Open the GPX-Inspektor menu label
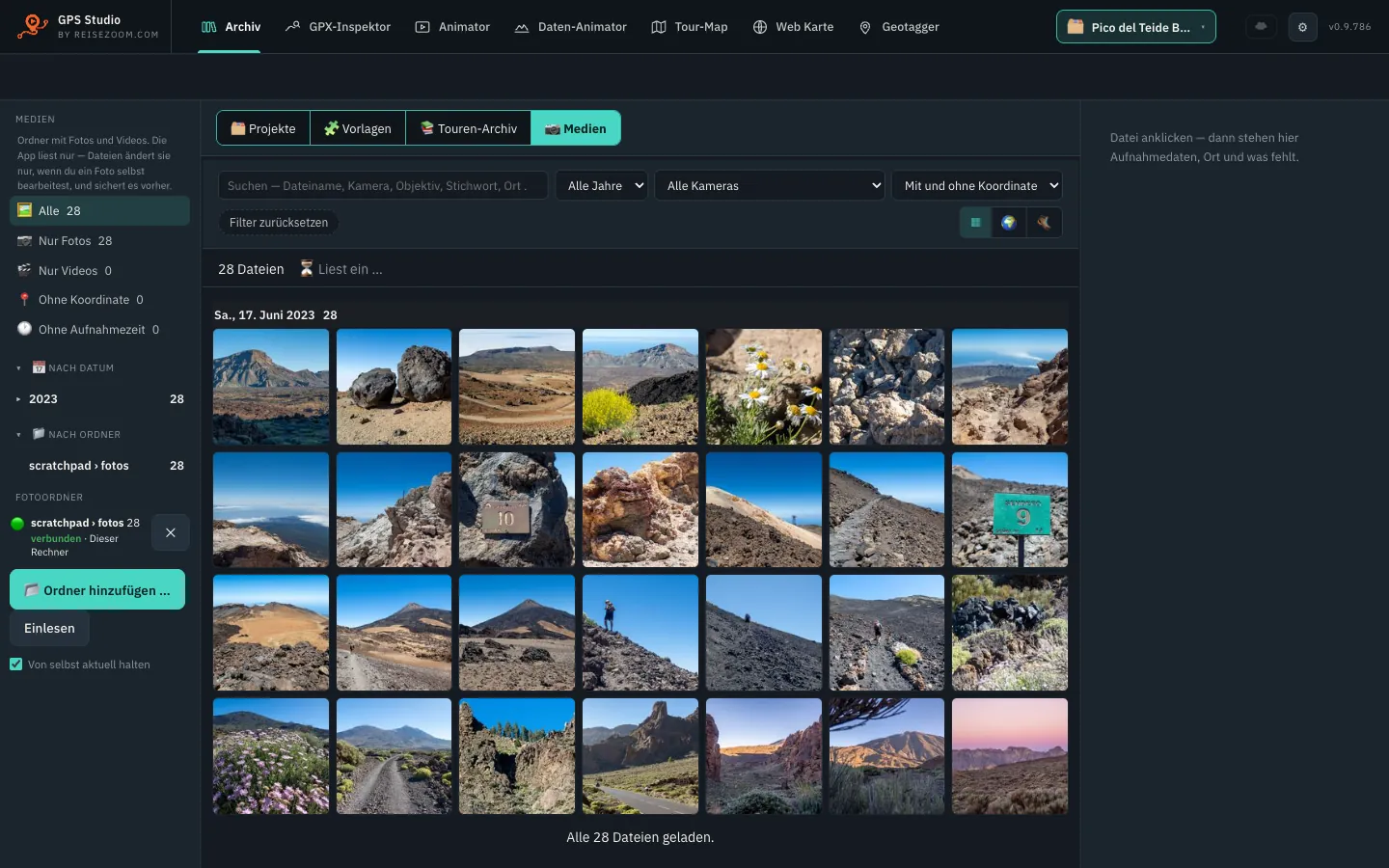The height and width of the screenshot is (868, 1389). coord(350,27)
